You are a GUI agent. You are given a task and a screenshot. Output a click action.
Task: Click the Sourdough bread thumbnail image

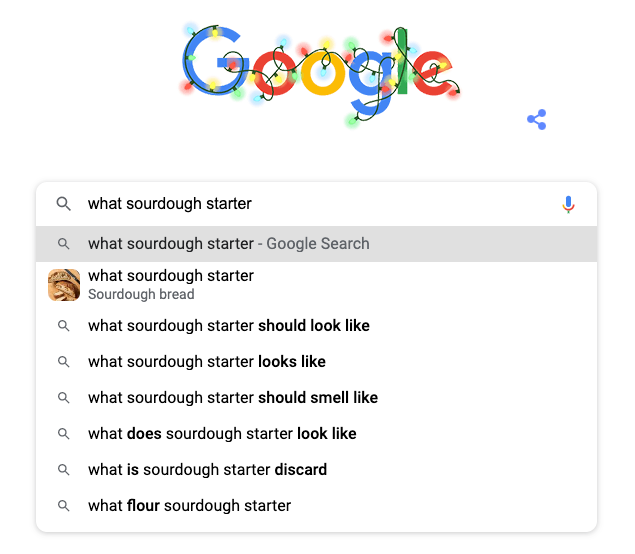pos(64,285)
